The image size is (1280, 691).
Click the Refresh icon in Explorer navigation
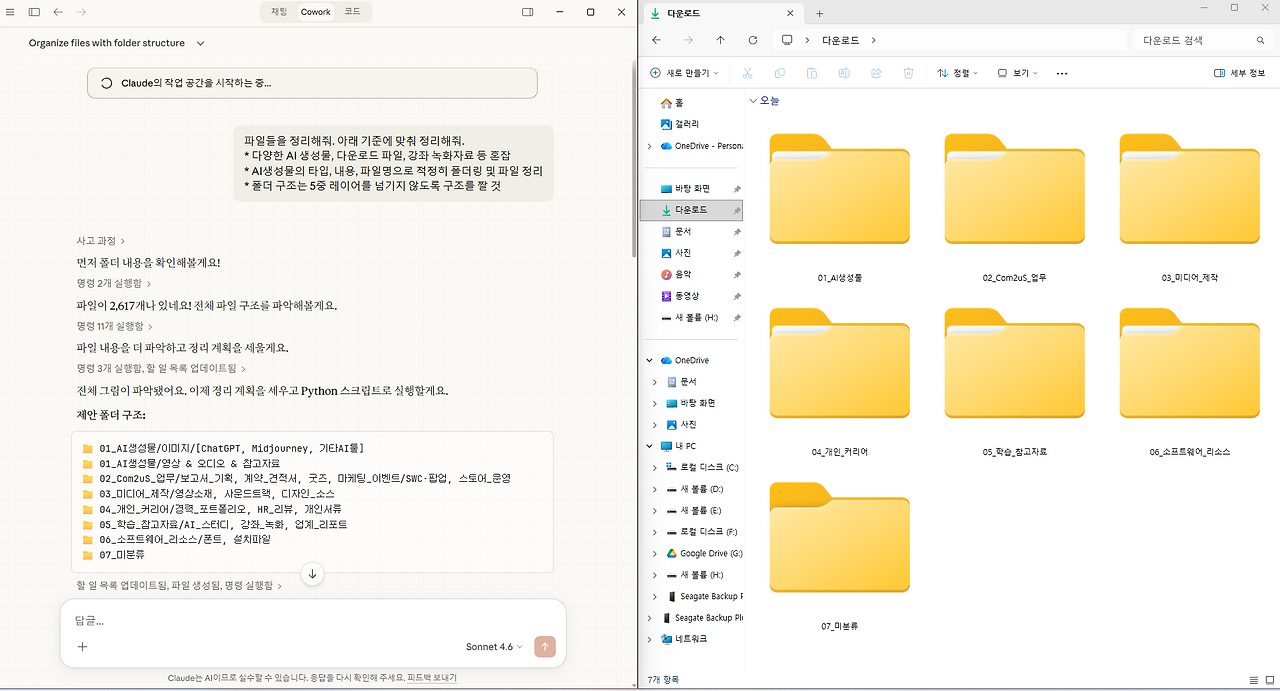click(x=752, y=40)
